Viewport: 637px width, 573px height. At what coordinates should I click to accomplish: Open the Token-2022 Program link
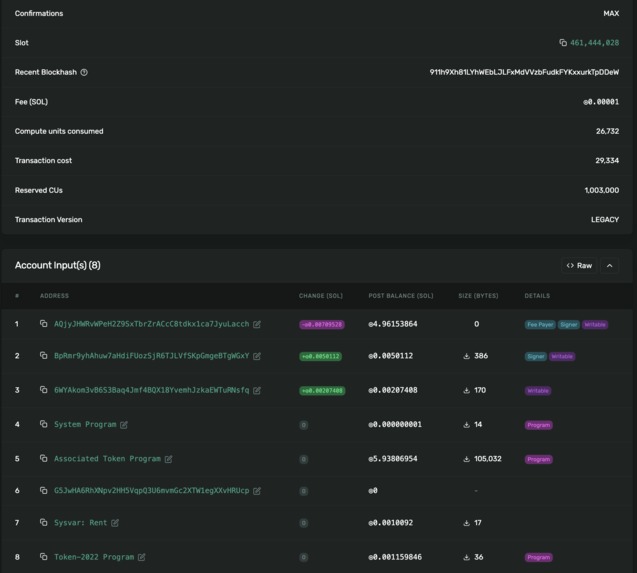(x=94, y=557)
